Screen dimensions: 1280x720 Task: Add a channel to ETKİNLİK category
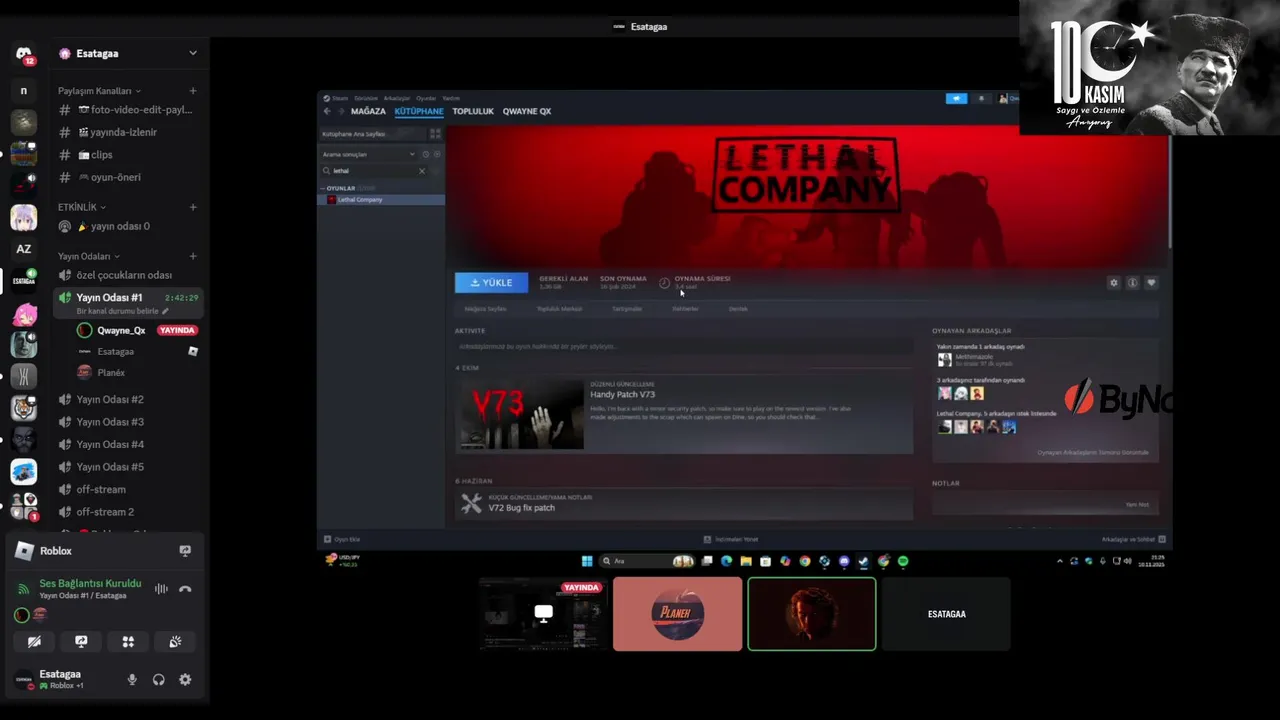193,207
